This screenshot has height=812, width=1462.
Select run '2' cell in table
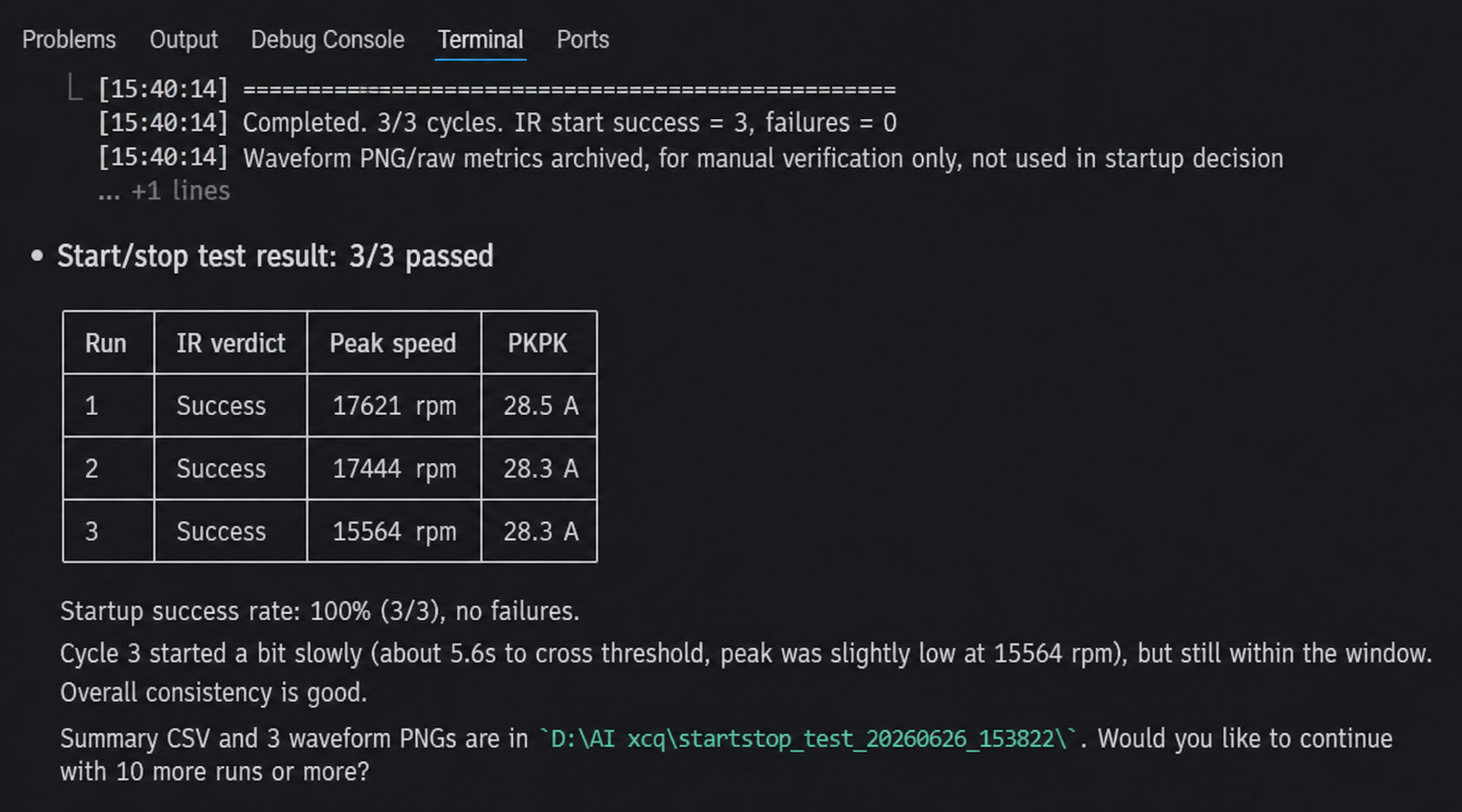point(109,468)
